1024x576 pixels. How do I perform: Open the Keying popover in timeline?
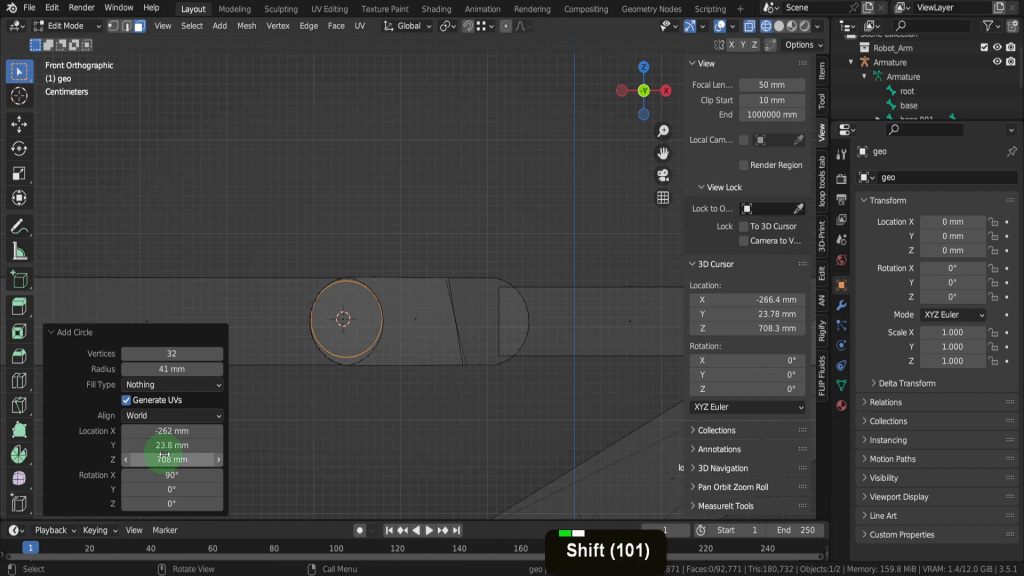pos(97,530)
